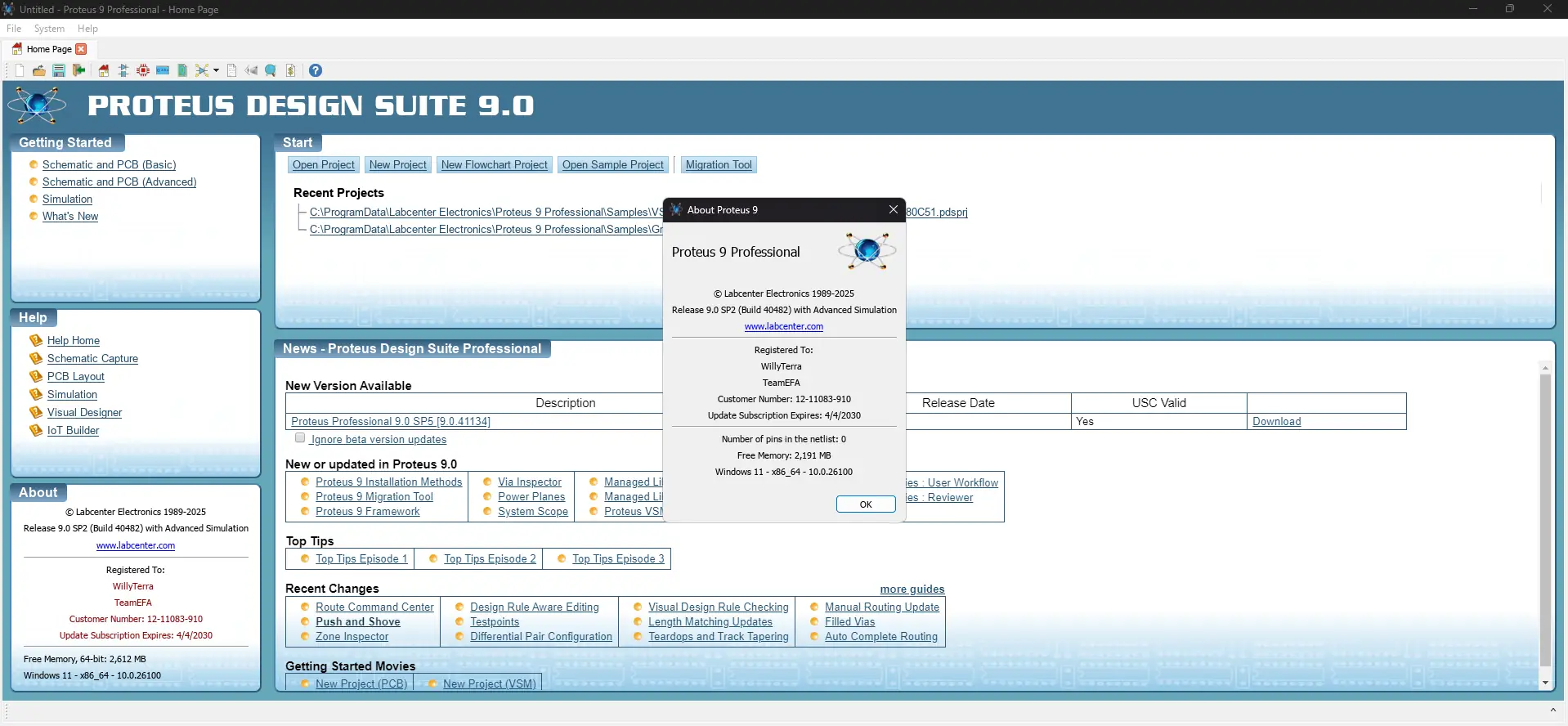
Task: Expand the chevron at bottom-right status corner
Action: coord(1552,710)
